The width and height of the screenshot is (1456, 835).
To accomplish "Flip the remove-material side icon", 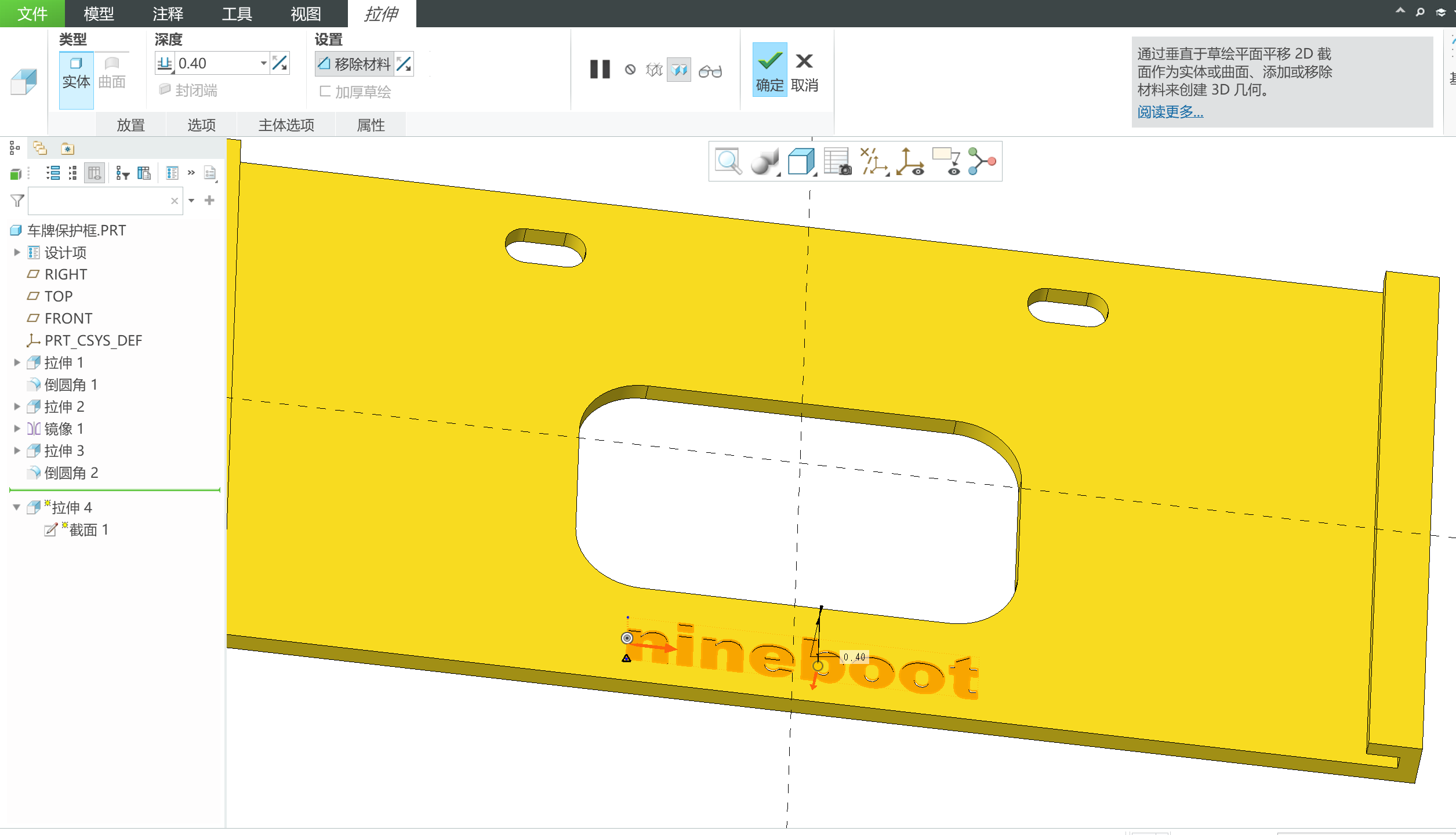I will pos(404,64).
